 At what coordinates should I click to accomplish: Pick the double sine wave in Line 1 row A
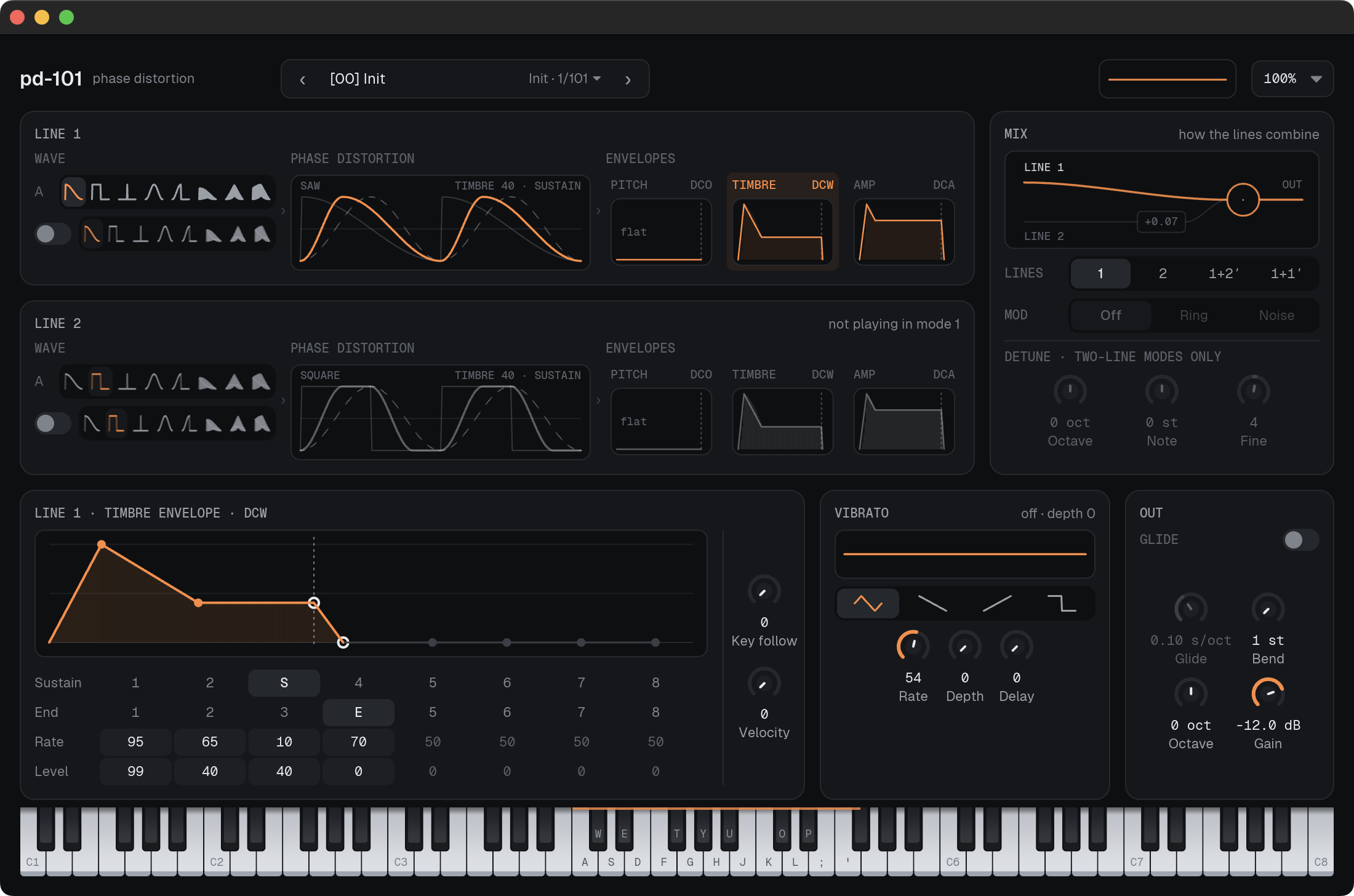click(154, 192)
